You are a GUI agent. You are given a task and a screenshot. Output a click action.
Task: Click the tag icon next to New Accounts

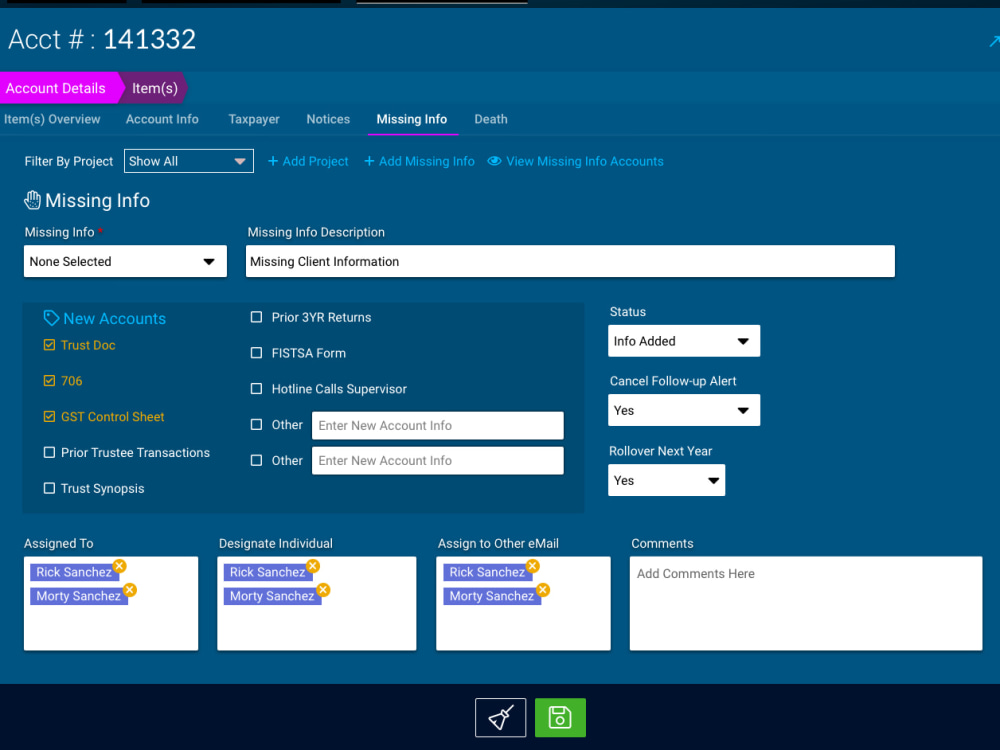[51, 318]
